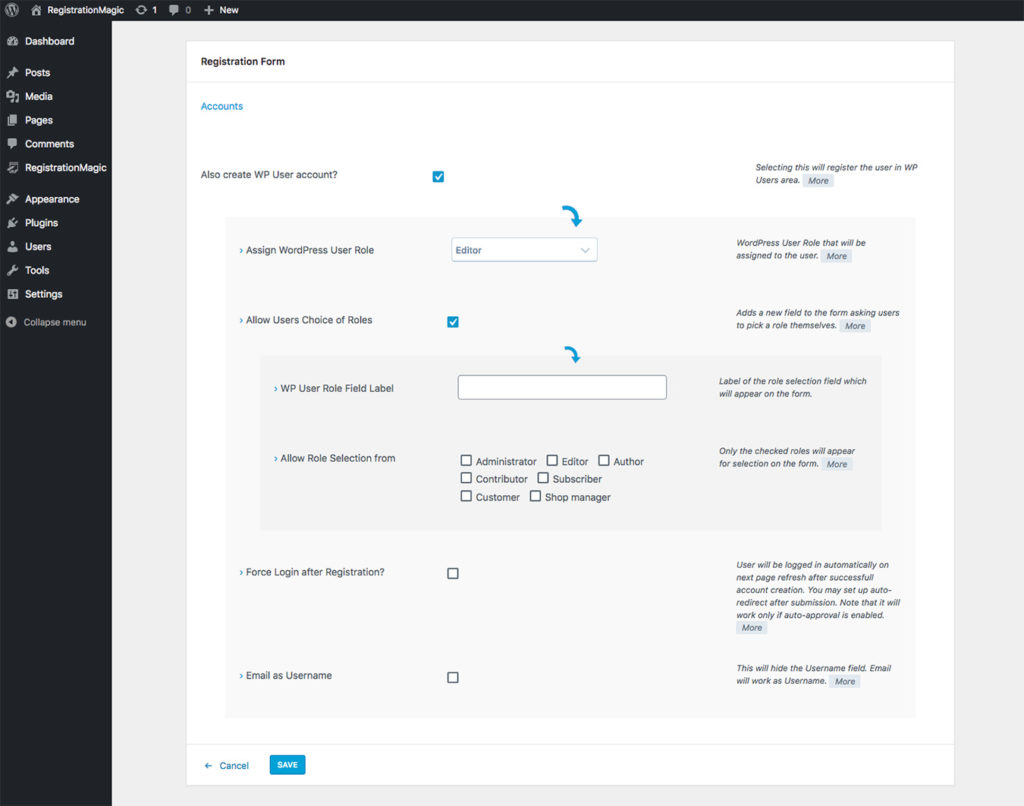This screenshot has width=1024, height=806.
Task: Open the Appearance menu in sidebar
Action: [x=52, y=199]
